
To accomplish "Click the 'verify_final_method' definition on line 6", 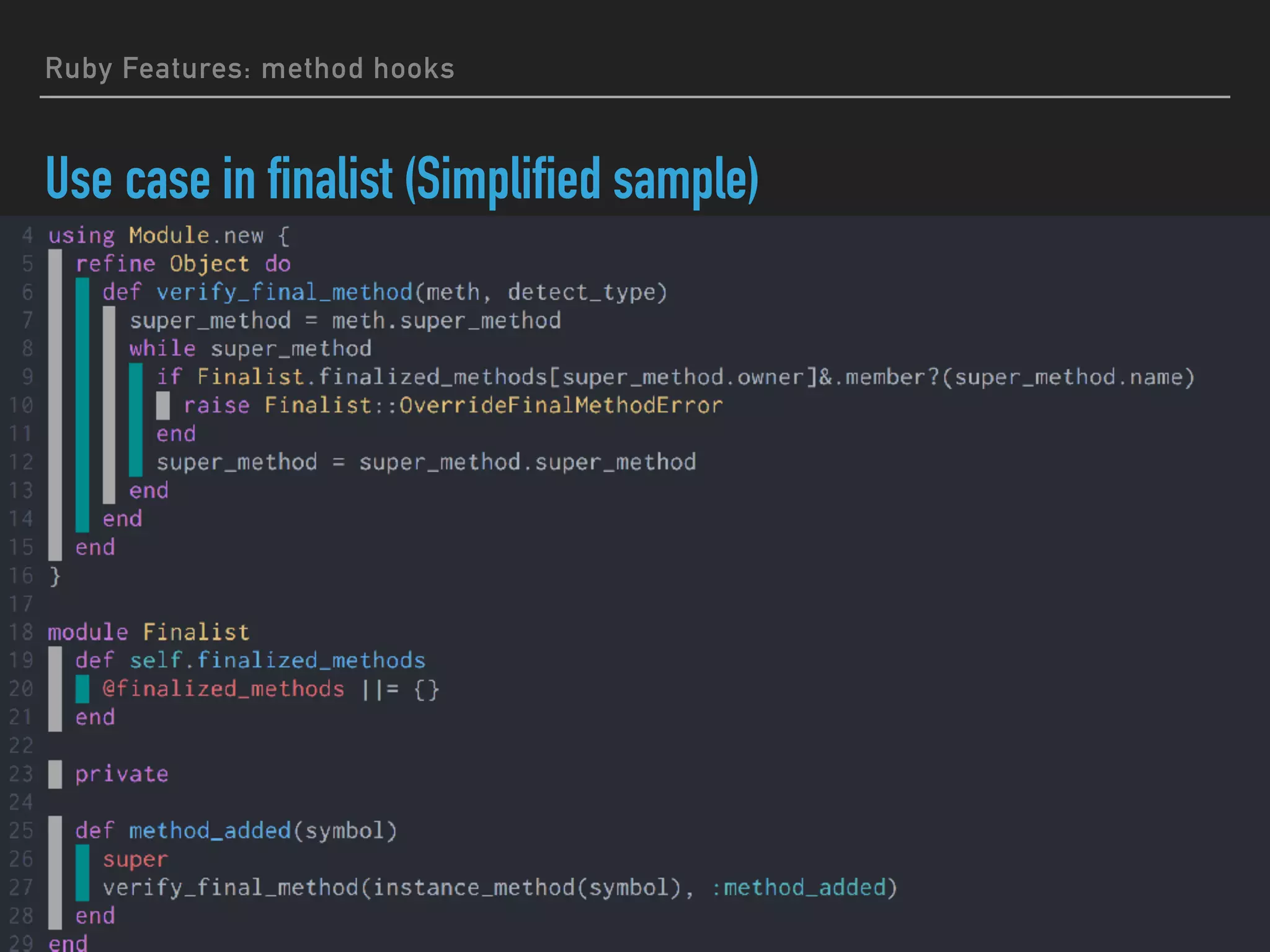I will (284, 292).
